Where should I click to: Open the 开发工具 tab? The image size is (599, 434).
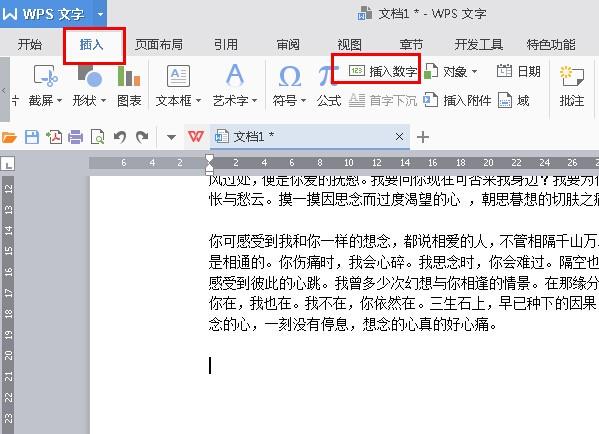click(x=478, y=45)
